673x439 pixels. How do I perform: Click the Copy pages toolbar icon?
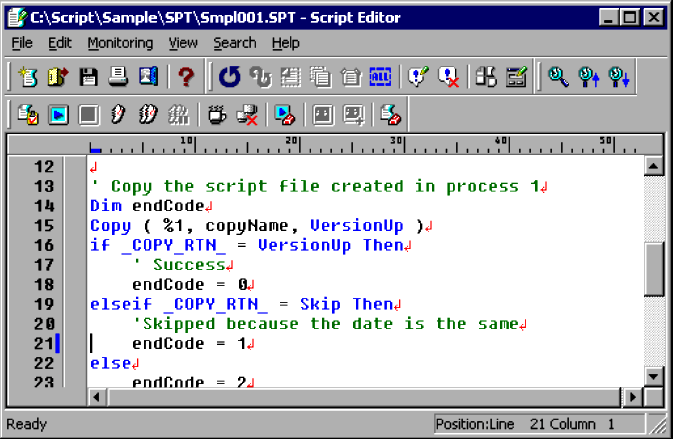(321, 77)
